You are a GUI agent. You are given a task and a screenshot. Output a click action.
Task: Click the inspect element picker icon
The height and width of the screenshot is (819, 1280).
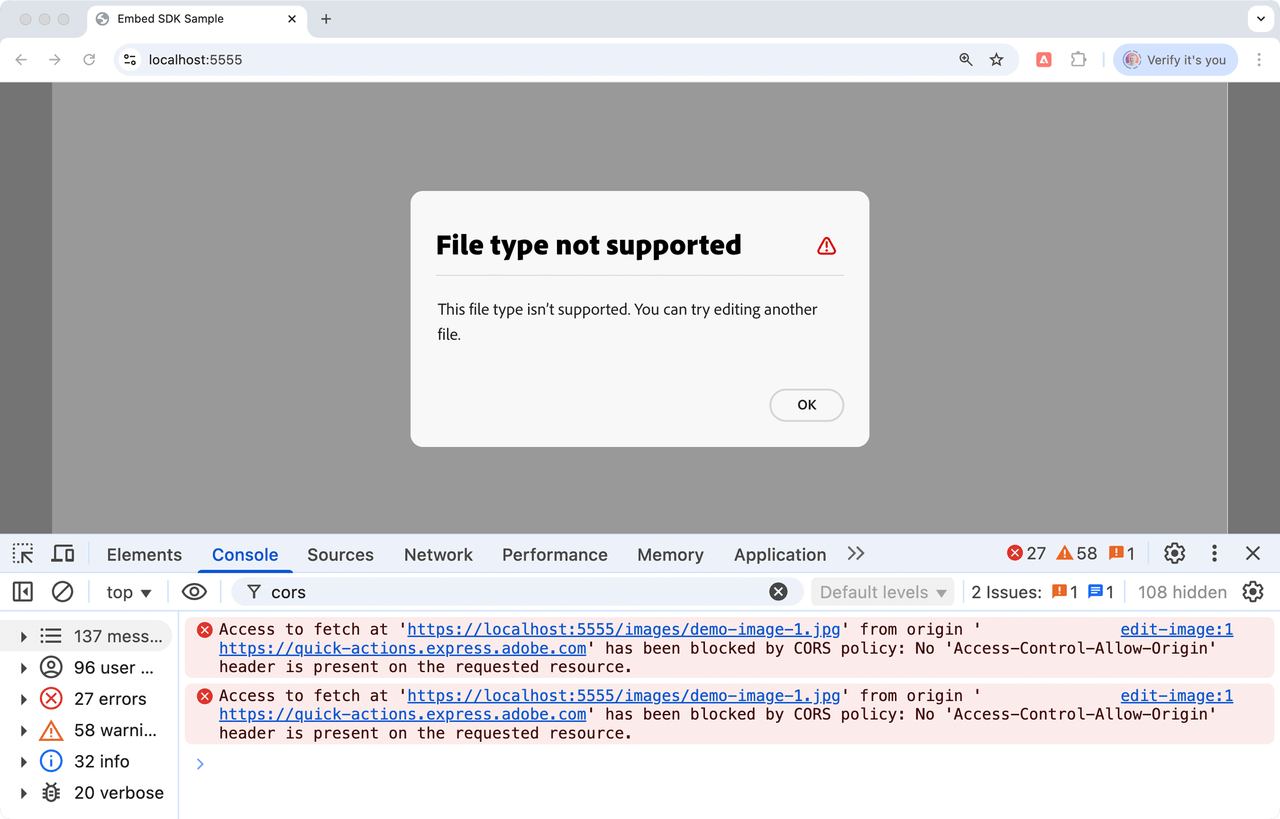23,554
